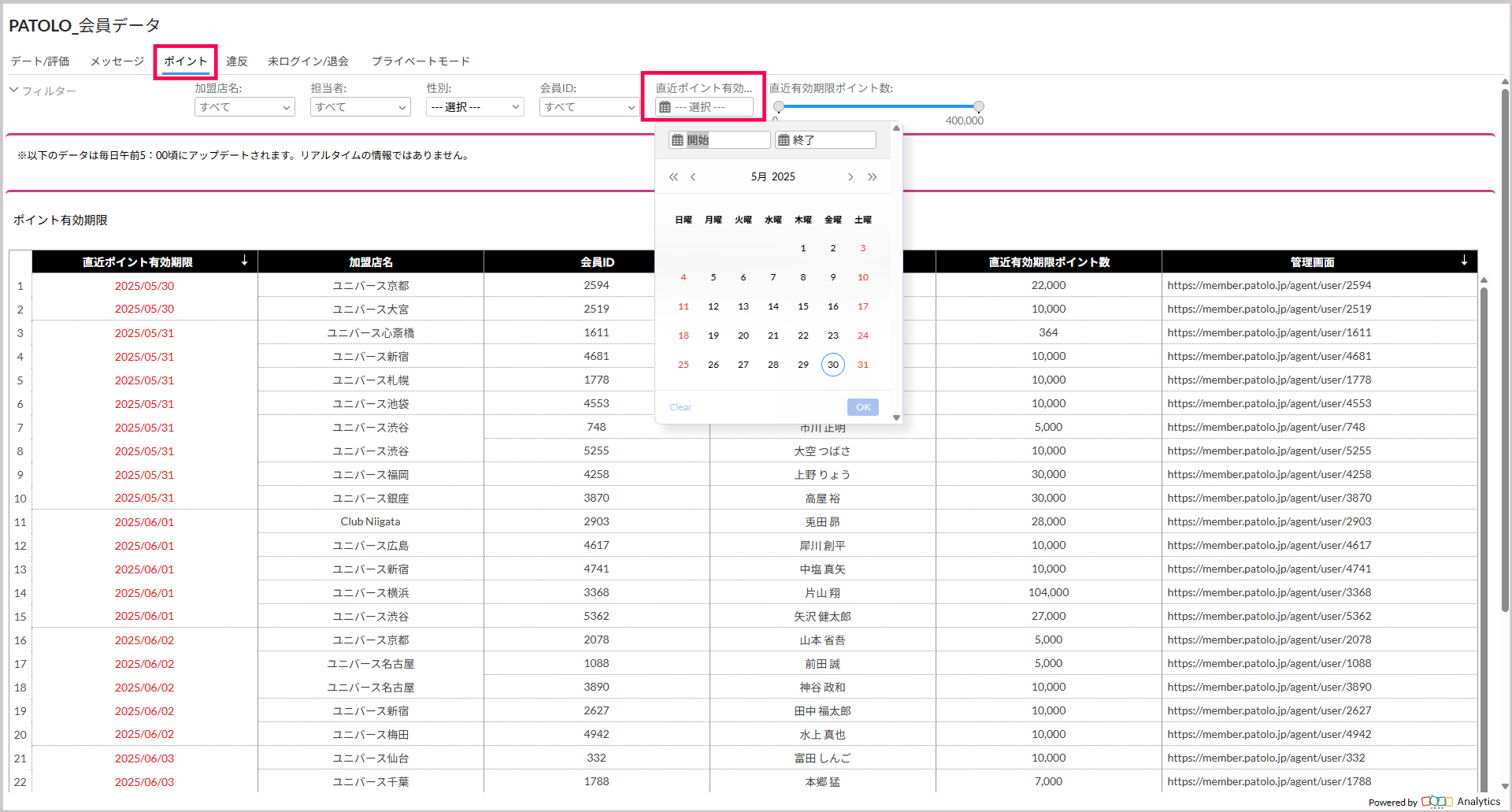Click sort arrow in 管理画面 column header
Image resolution: width=1512 pixels, height=812 pixels.
coord(1464,261)
